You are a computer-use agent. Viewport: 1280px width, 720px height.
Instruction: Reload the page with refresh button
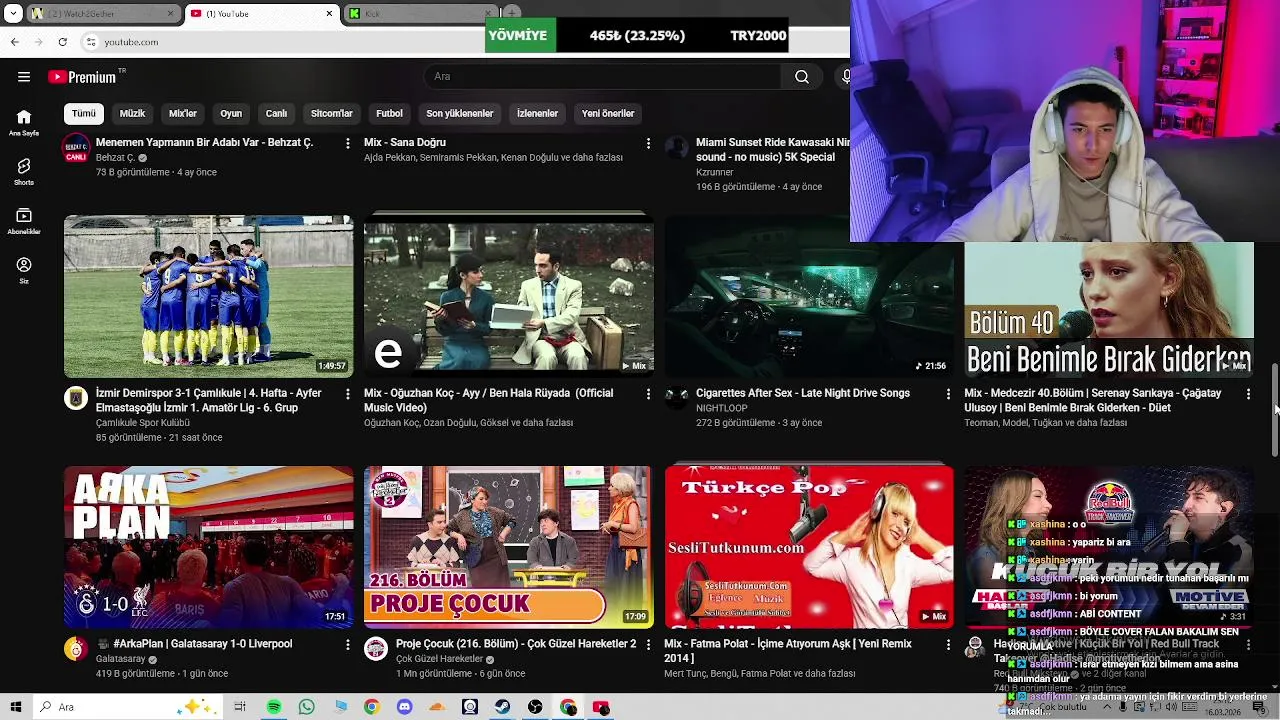(62, 42)
